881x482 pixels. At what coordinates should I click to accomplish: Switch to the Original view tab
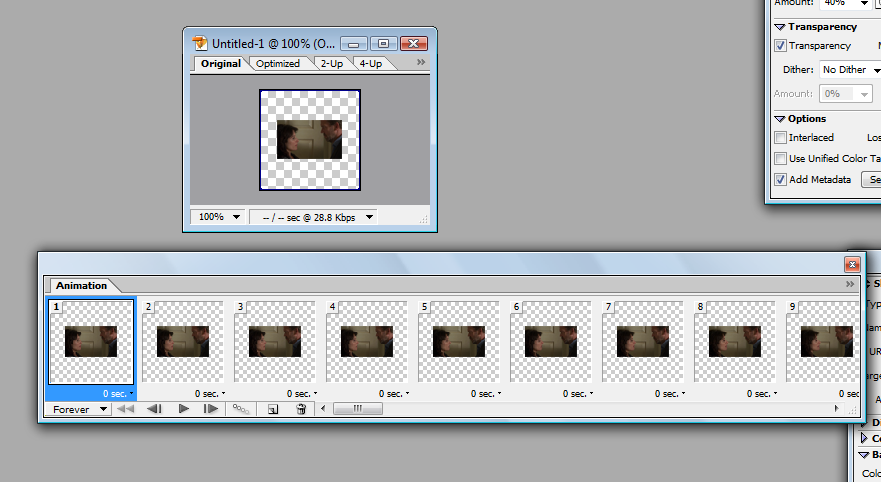(221, 63)
